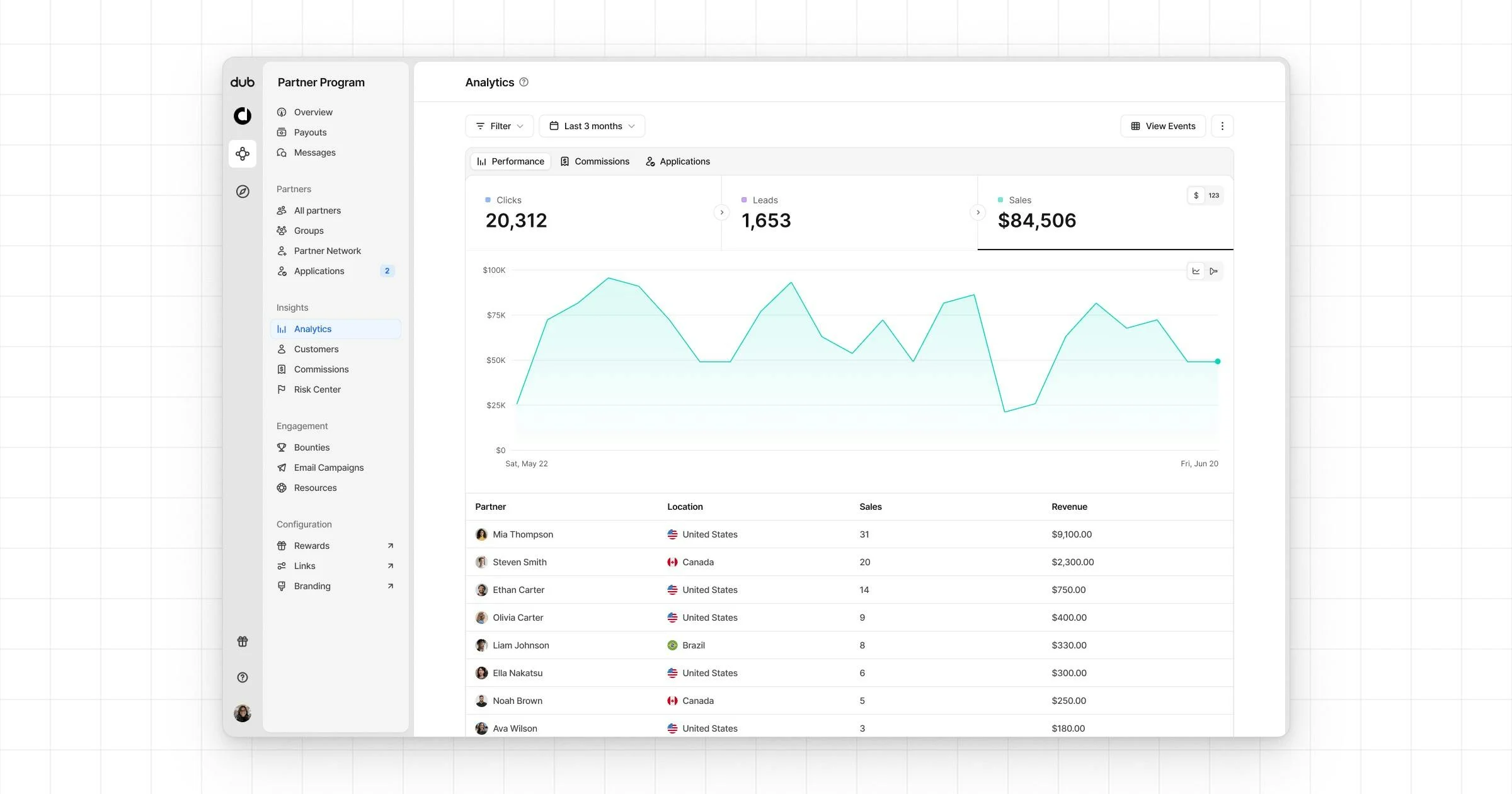Switch sales display to count (123)
This screenshot has height=794, width=1512.
tap(1214, 195)
